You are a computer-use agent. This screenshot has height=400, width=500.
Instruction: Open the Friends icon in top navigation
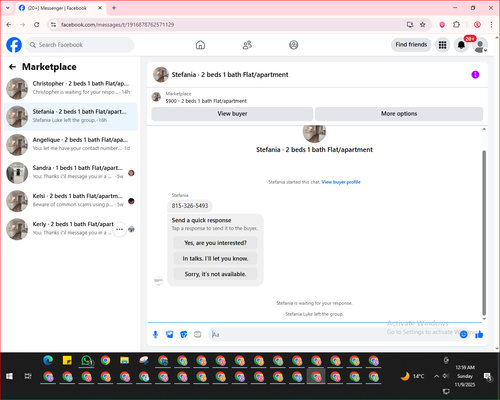pyautogui.click(x=247, y=45)
